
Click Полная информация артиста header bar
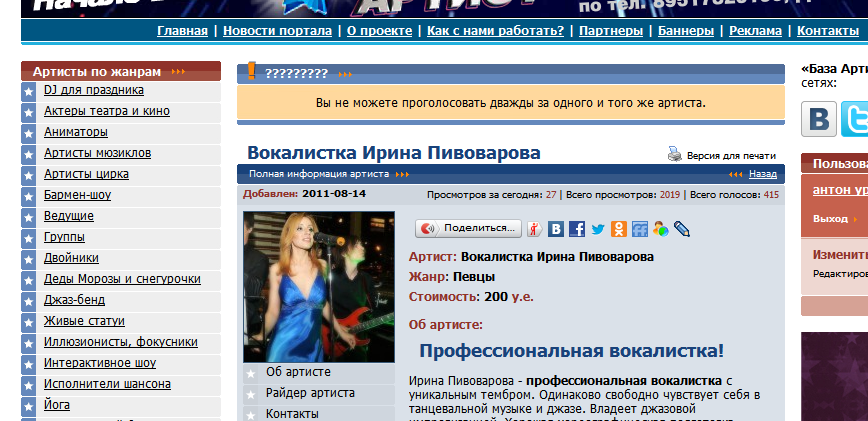point(510,174)
